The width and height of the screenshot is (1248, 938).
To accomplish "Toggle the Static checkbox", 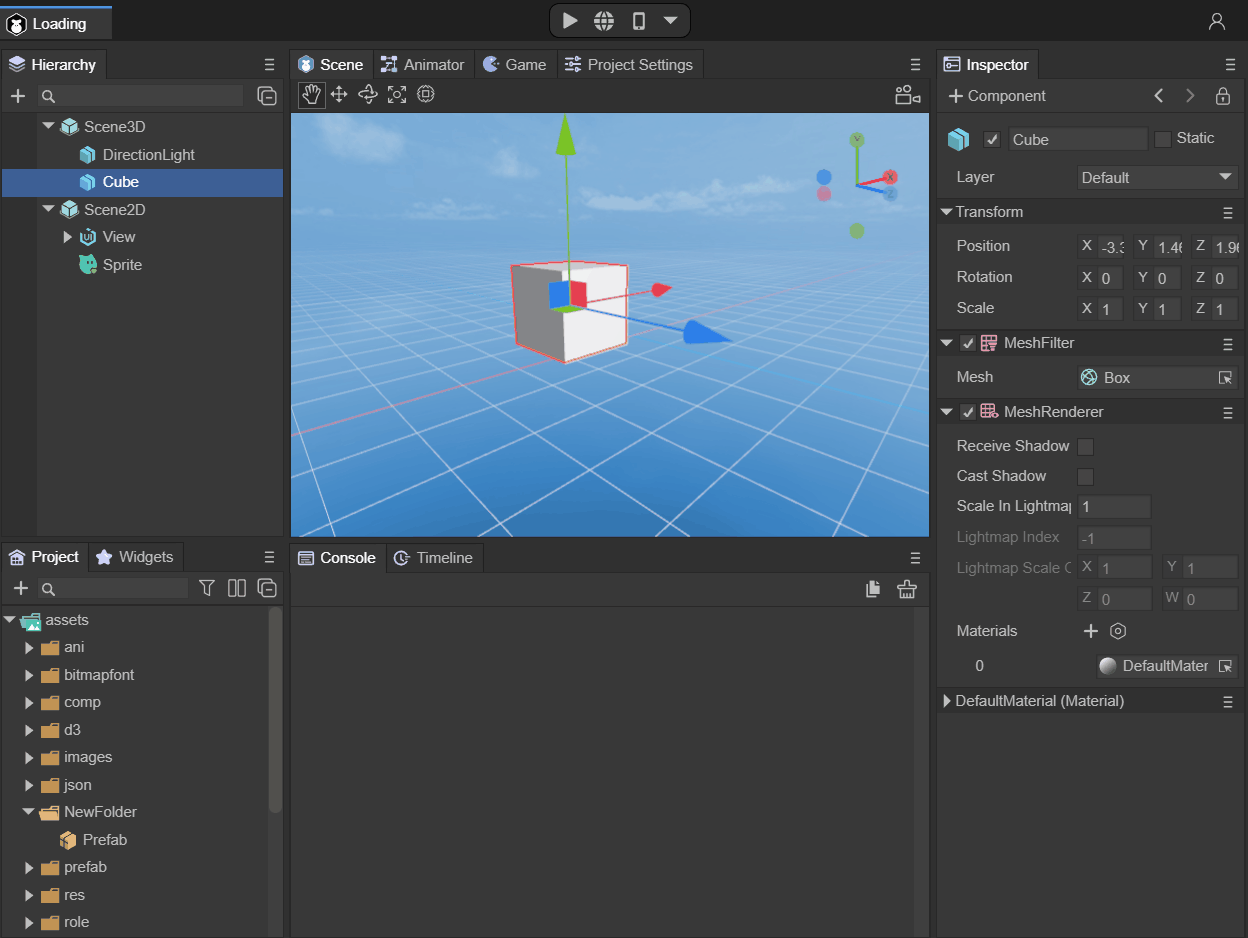I will 1162,139.
